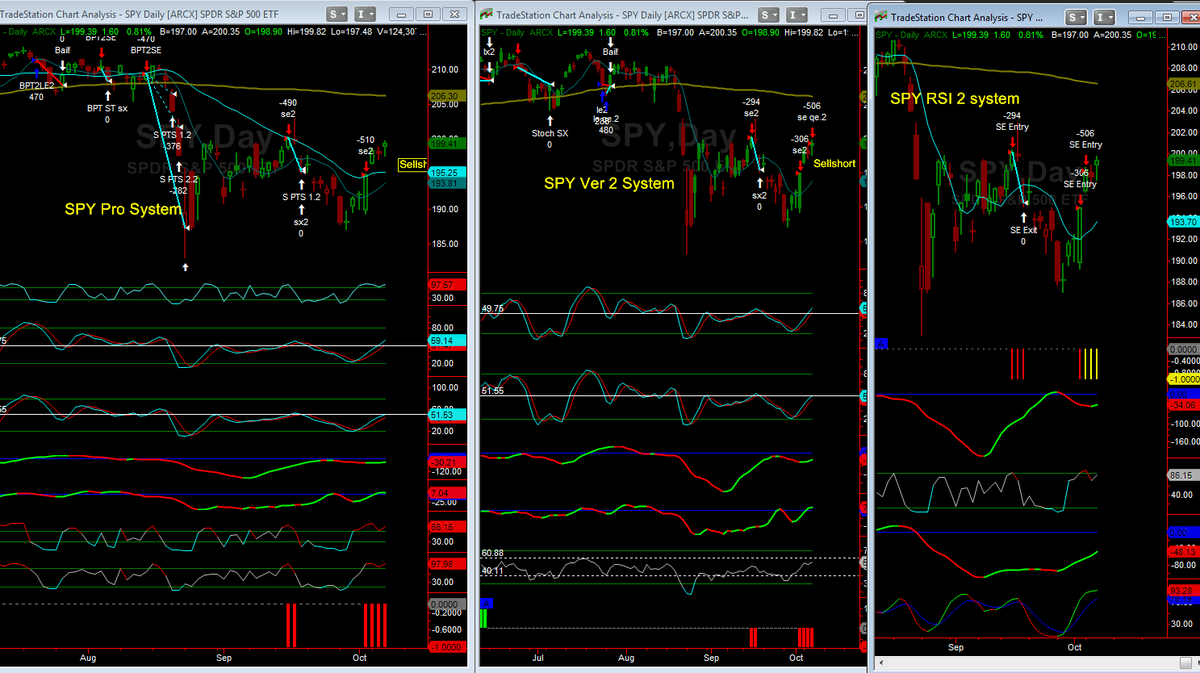Click the -294 SE Entry label in RSI 2 chart
Image resolution: width=1200 pixels, height=673 pixels.
click(1013, 121)
